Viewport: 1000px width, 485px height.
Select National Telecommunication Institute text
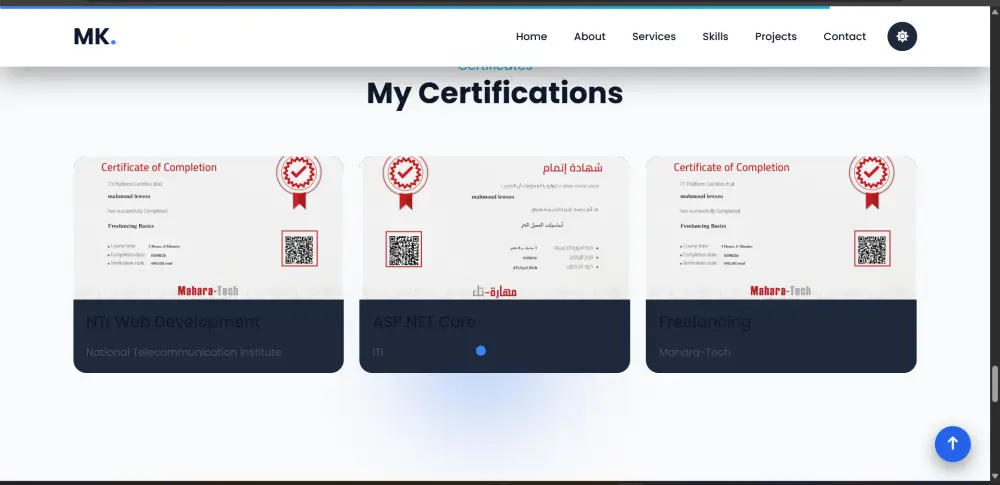(x=184, y=352)
